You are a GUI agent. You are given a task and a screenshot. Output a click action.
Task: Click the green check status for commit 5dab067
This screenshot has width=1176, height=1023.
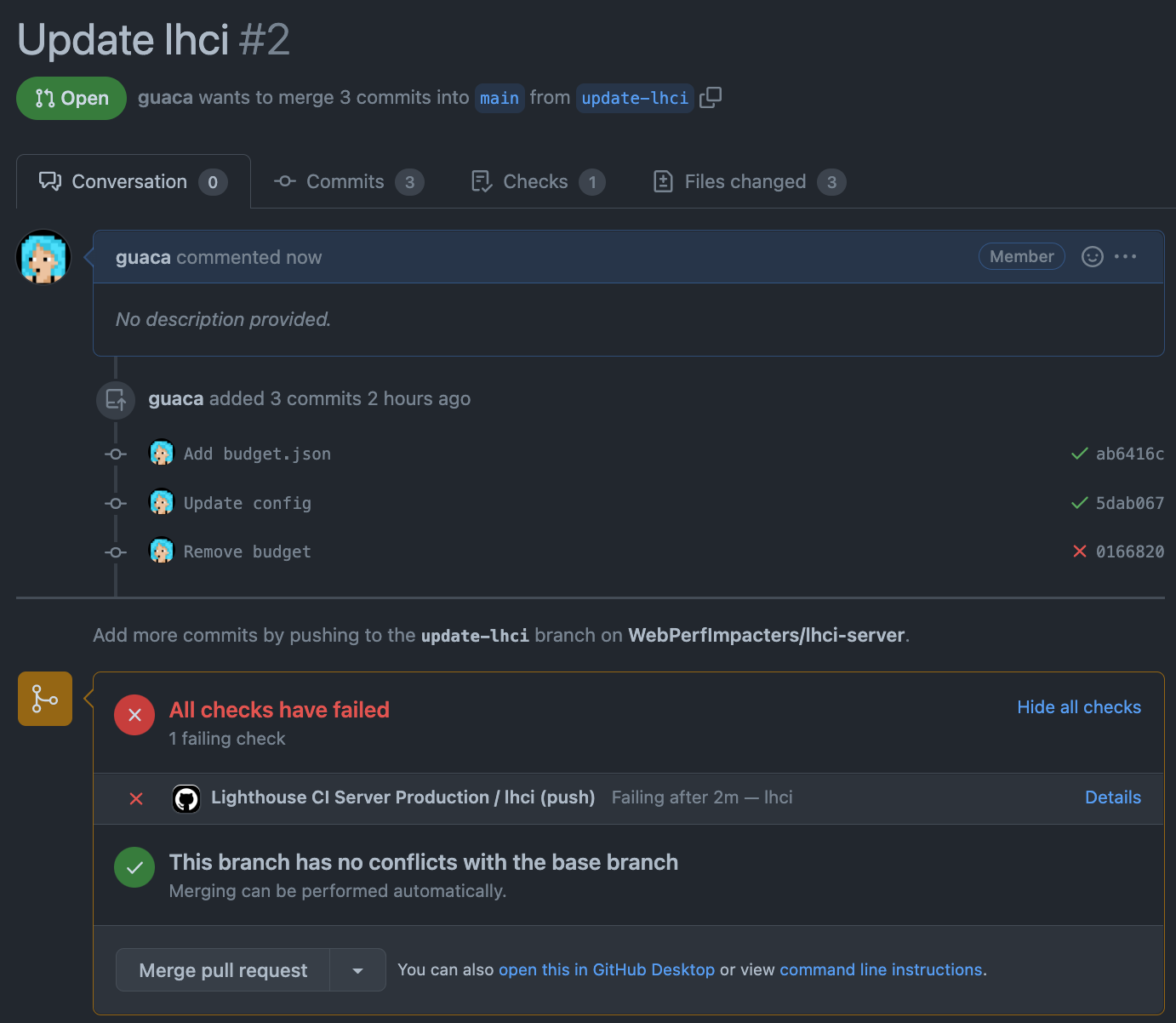point(1079,503)
